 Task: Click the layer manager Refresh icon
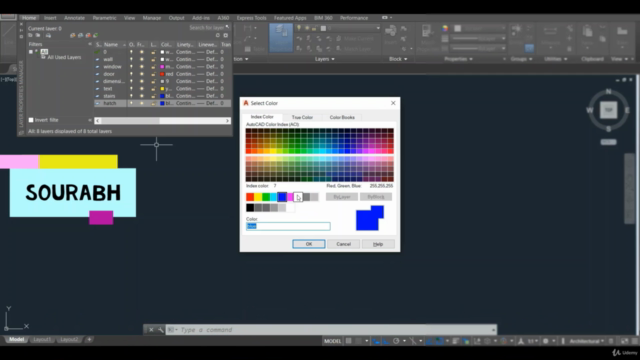(x=218, y=36)
